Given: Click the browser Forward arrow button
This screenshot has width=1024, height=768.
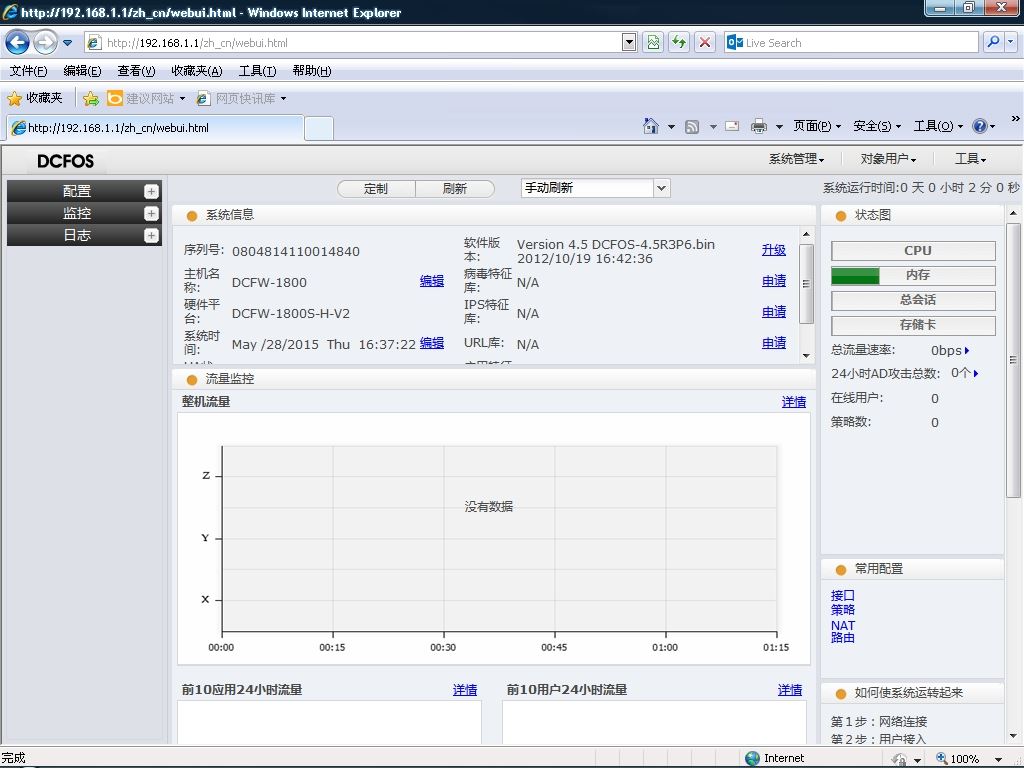Looking at the screenshot, I should point(44,43).
